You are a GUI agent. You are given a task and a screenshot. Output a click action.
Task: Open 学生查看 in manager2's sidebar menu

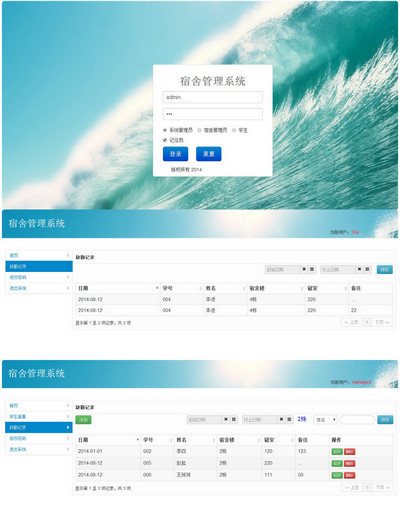[x=39, y=416]
